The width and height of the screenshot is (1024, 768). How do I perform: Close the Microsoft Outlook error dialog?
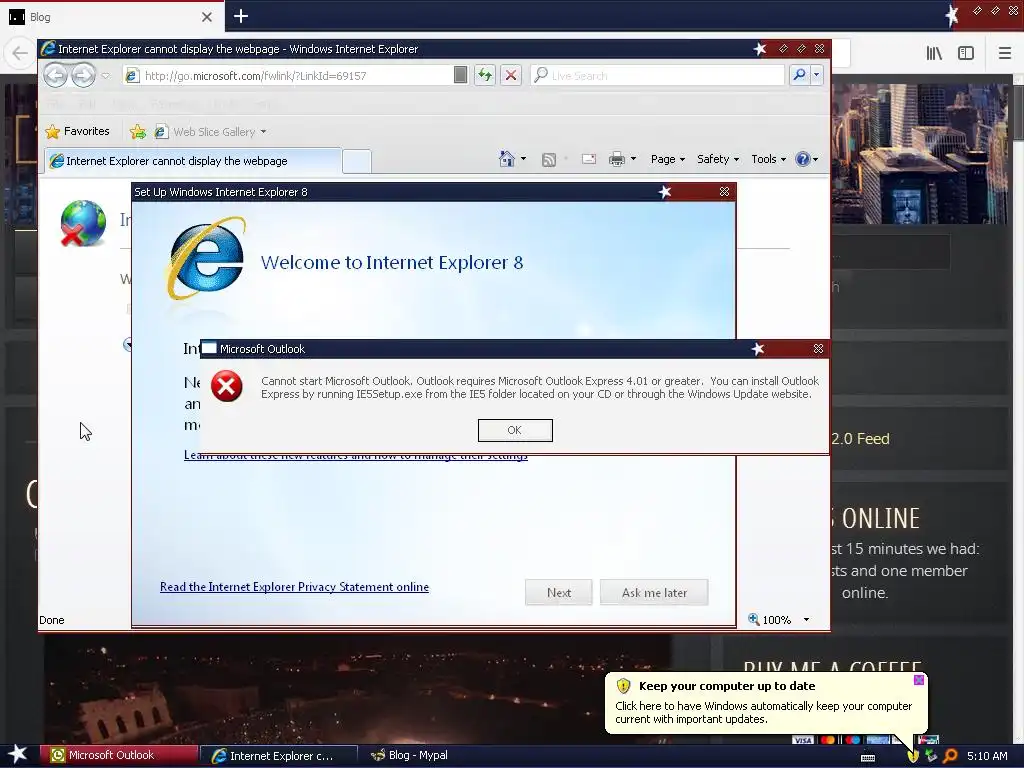coord(818,349)
